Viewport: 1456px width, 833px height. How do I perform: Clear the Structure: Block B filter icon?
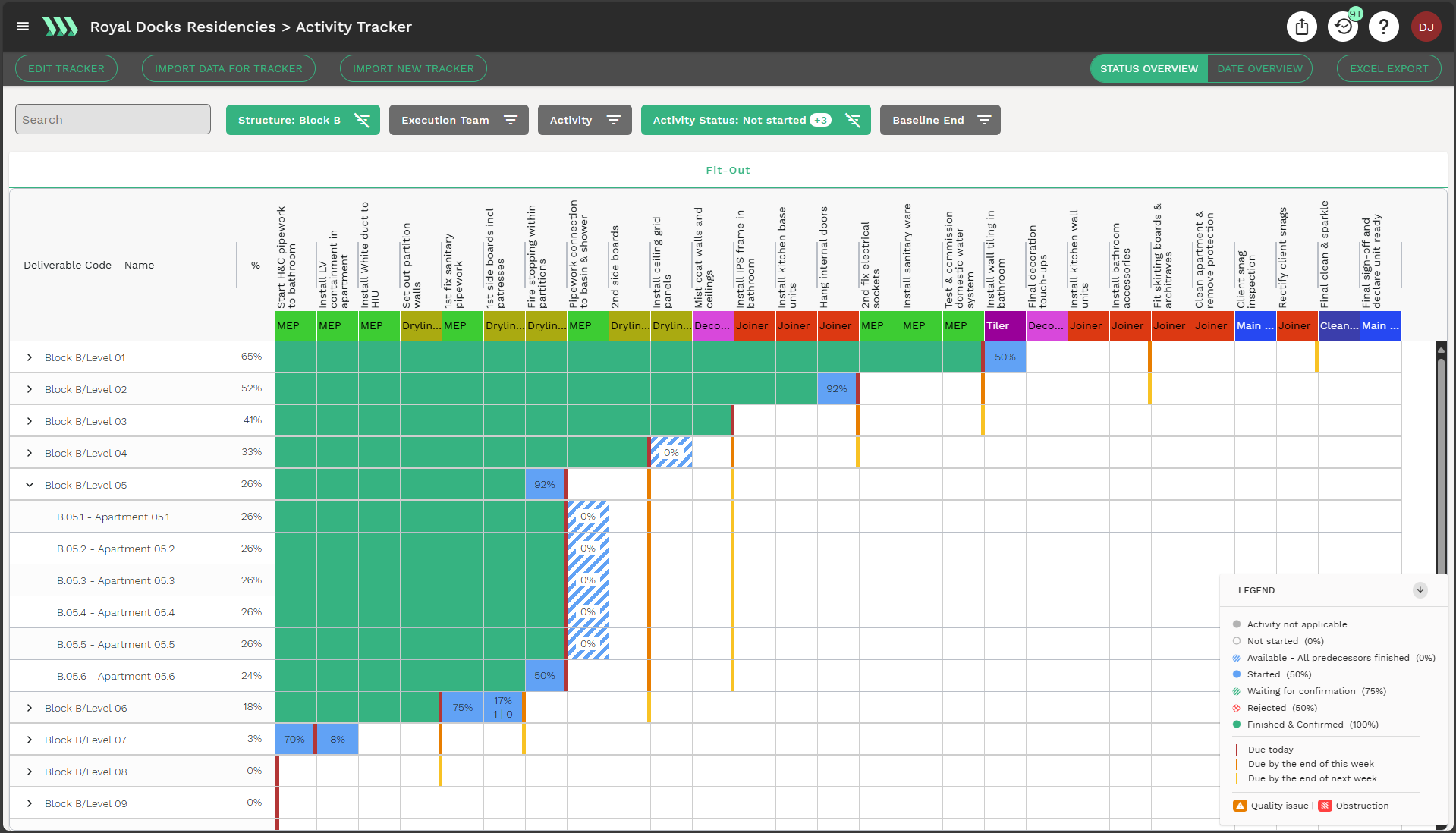[362, 120]
